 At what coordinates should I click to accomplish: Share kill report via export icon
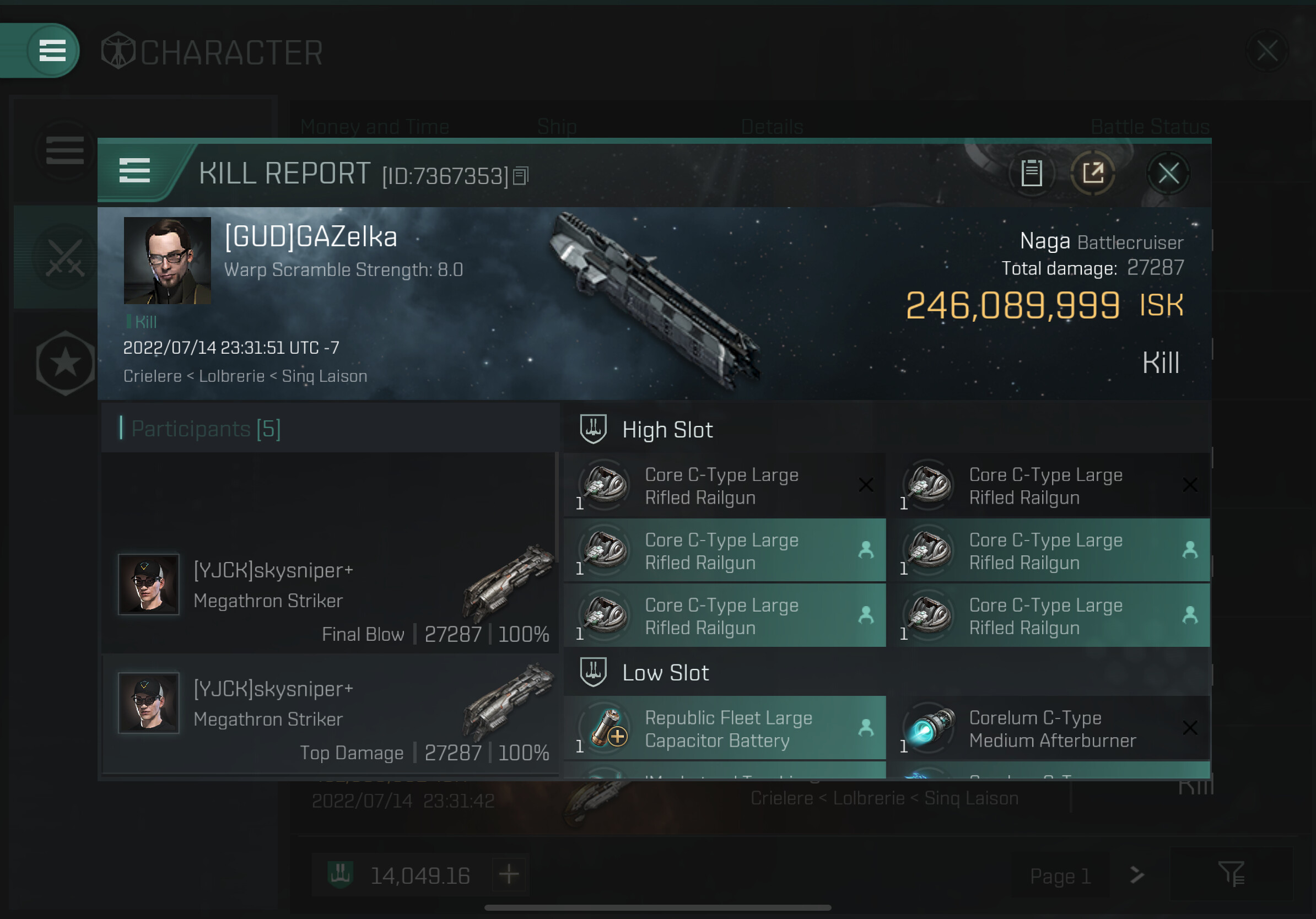pyautogui.click(x=1093, y=172)
